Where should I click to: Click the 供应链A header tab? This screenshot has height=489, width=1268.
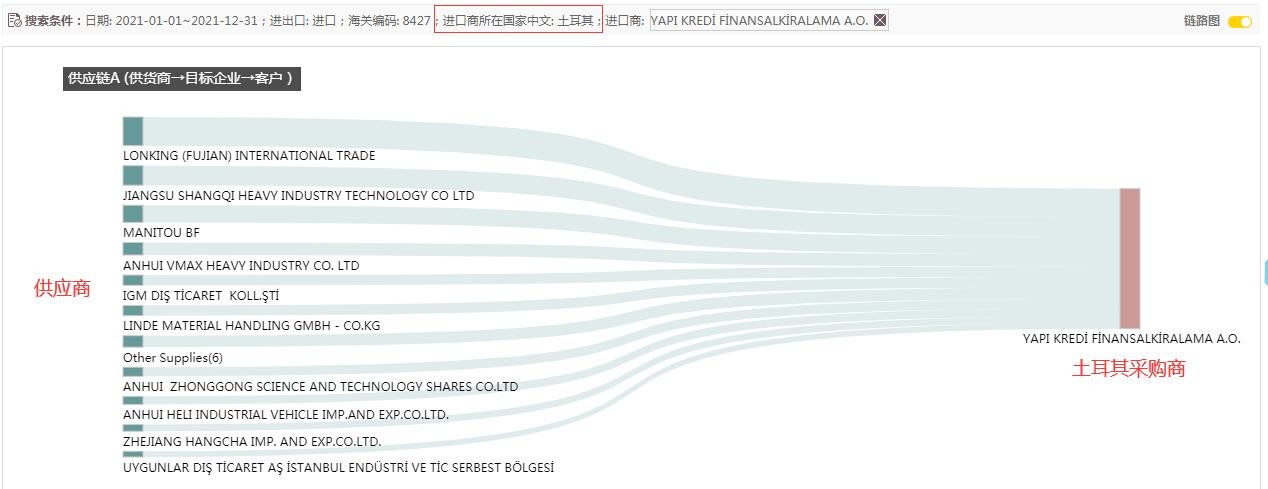point(182,79)
